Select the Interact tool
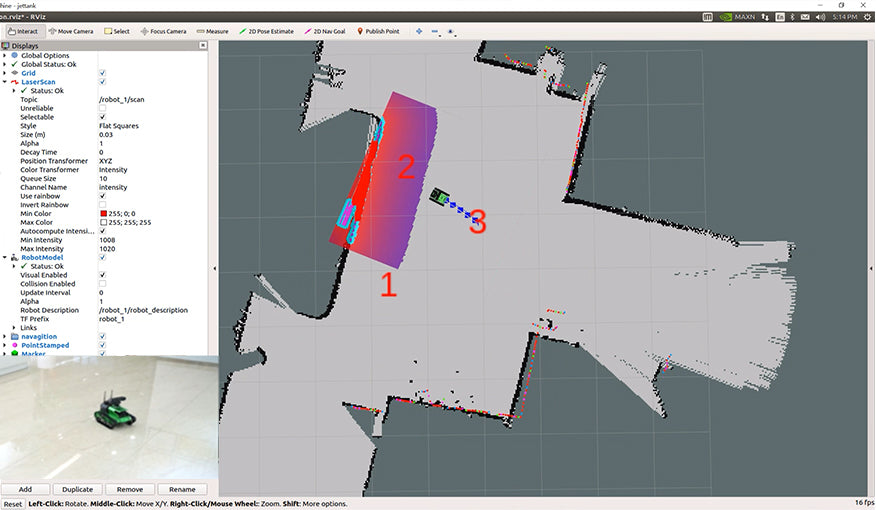This screenshot has width=876, height=510. click(x=22, y=31)
